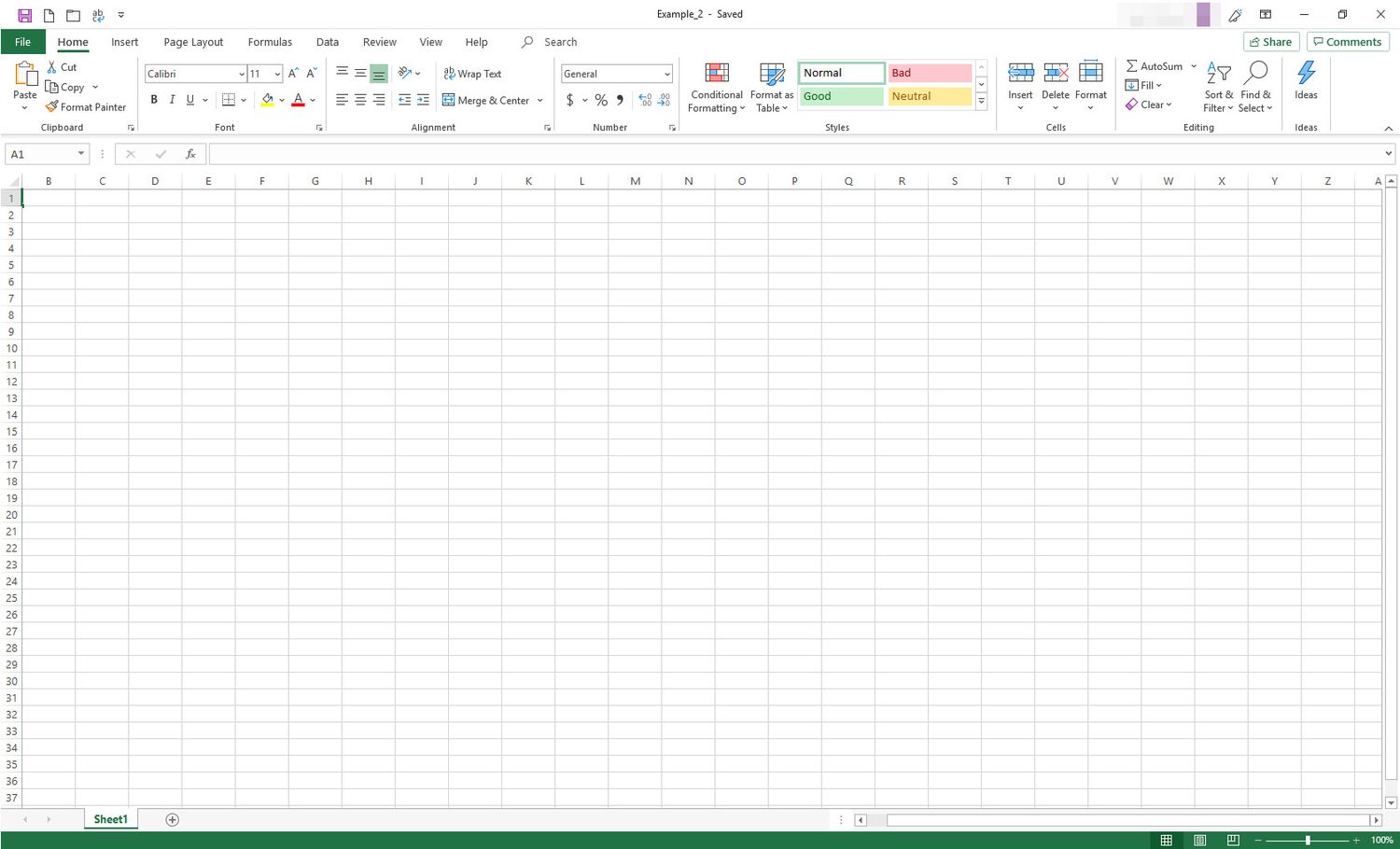Image resolution: width=1400 pixels, height=849 pixels.
Task: Click the Ideas lightning icon
Action: click(x=1306, y=74)
